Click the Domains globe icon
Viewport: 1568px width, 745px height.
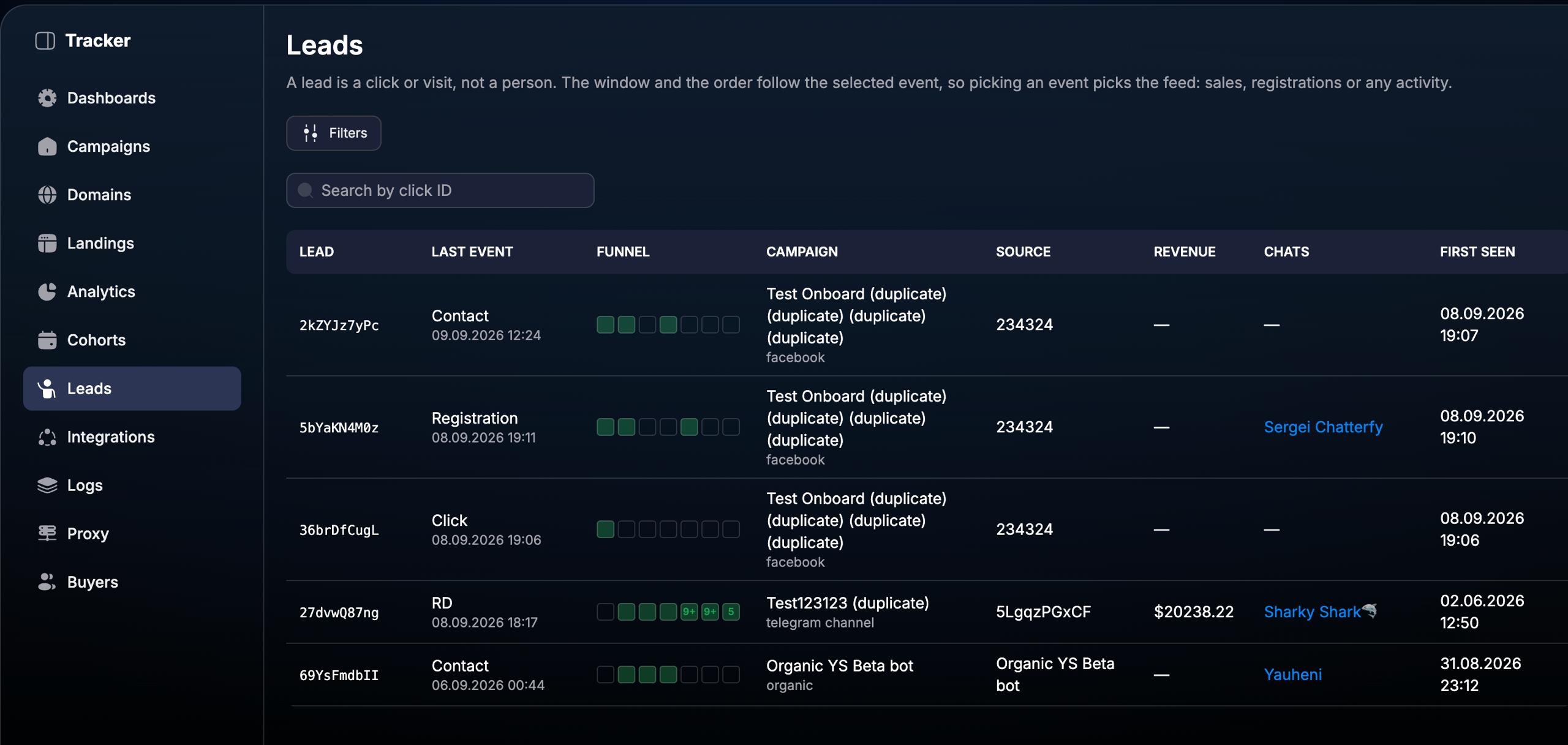47,195
